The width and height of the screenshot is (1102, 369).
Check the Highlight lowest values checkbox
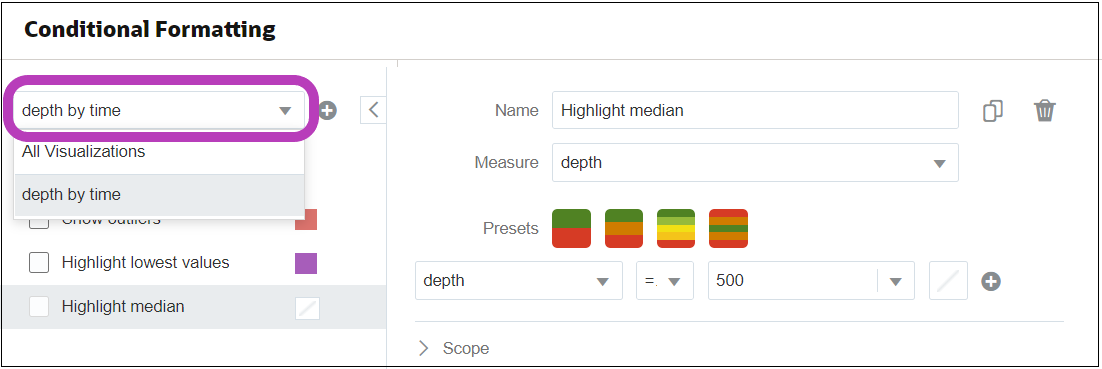pos(39,263)
